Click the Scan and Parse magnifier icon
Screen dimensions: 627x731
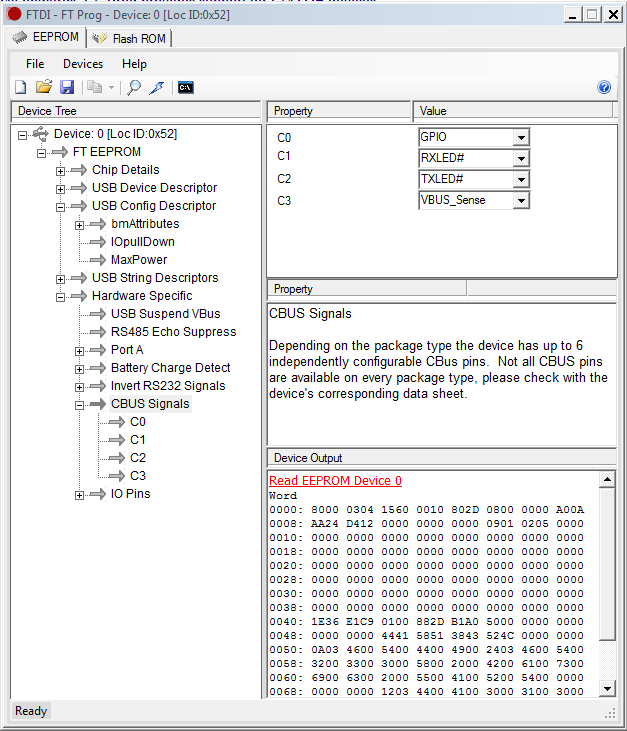[134, 87]
